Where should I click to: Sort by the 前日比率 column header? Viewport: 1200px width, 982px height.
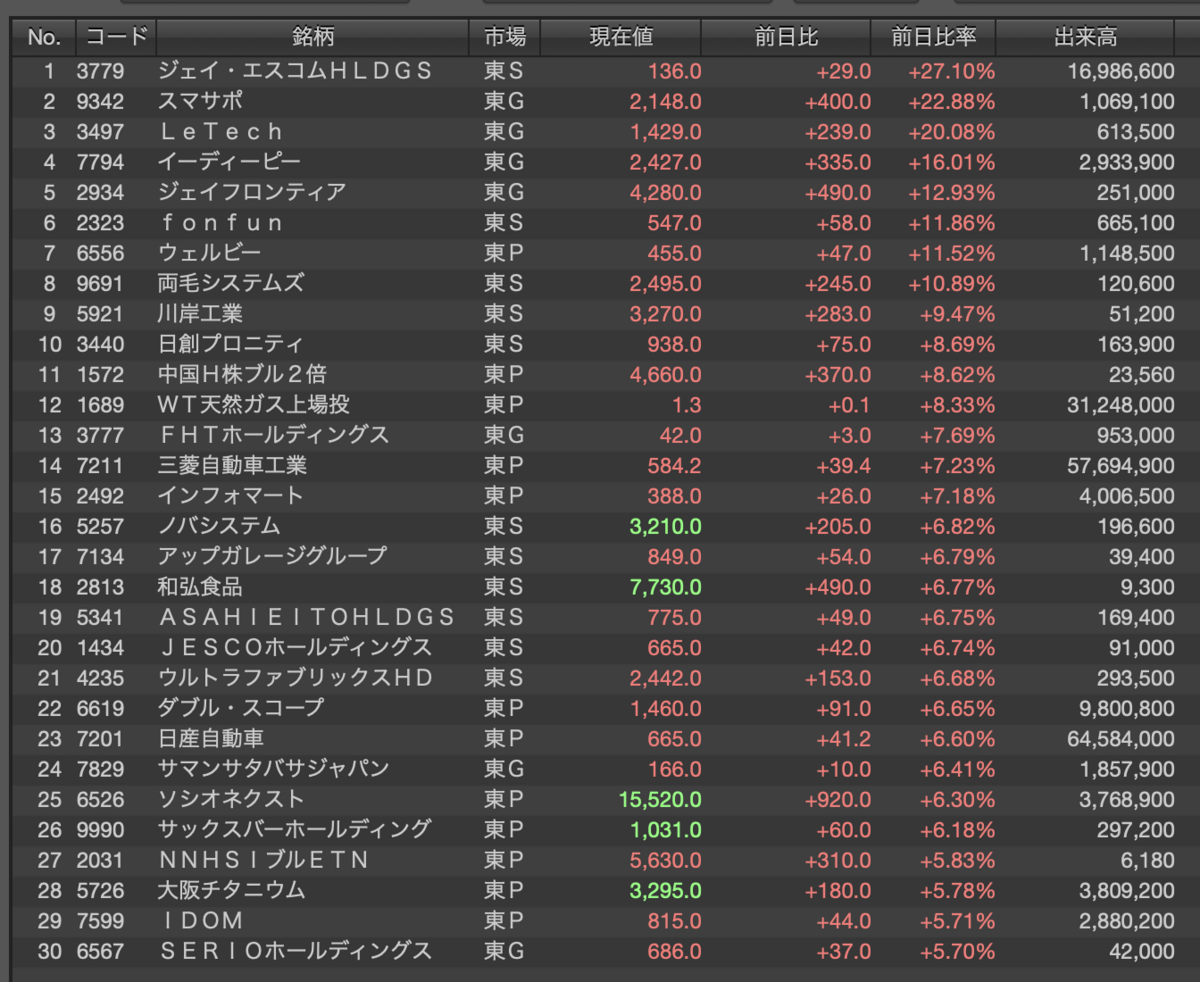[933, 38]
